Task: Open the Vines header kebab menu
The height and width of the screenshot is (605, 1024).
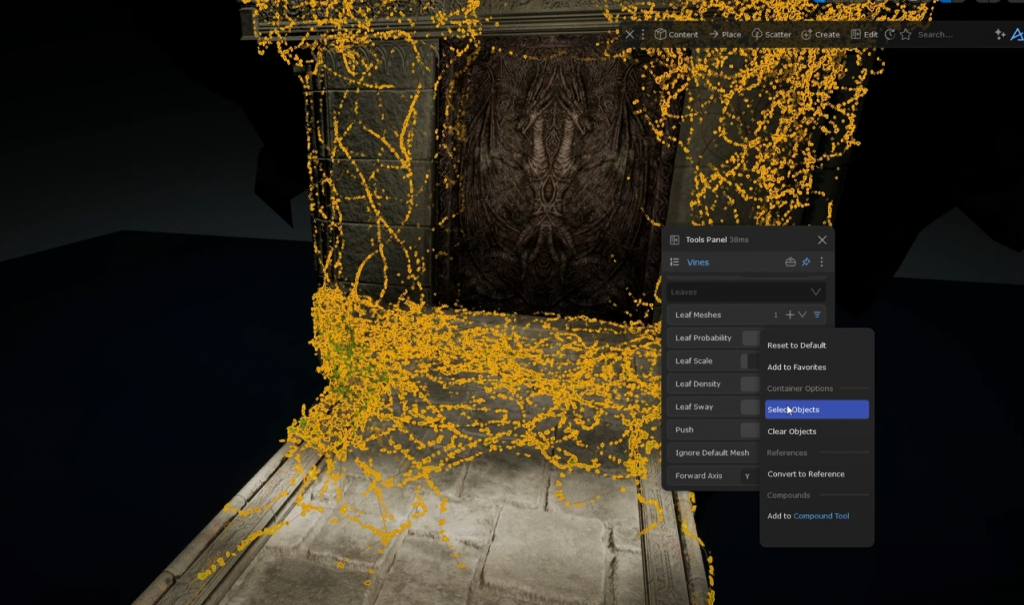Action: pyautogui.click(x=822, y=262)
